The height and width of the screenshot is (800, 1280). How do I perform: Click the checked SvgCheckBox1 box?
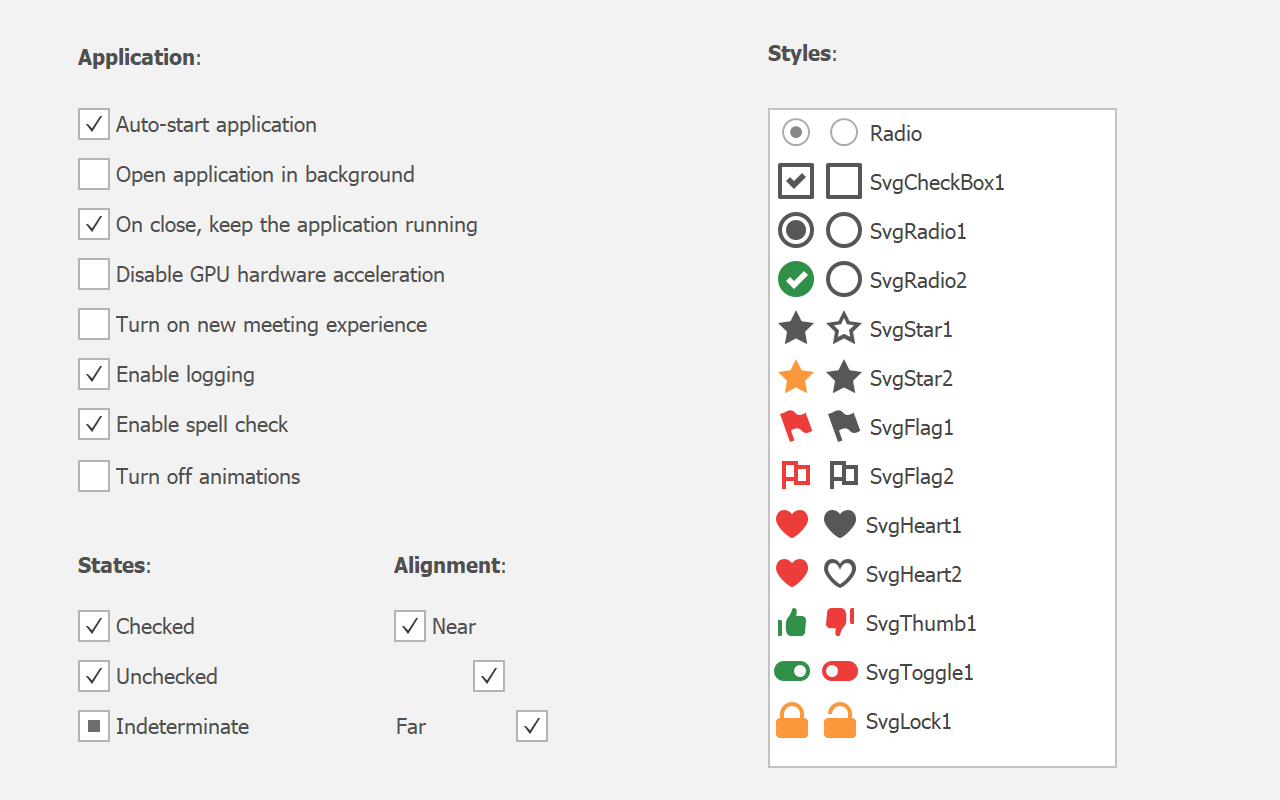[x=796, y=182]
